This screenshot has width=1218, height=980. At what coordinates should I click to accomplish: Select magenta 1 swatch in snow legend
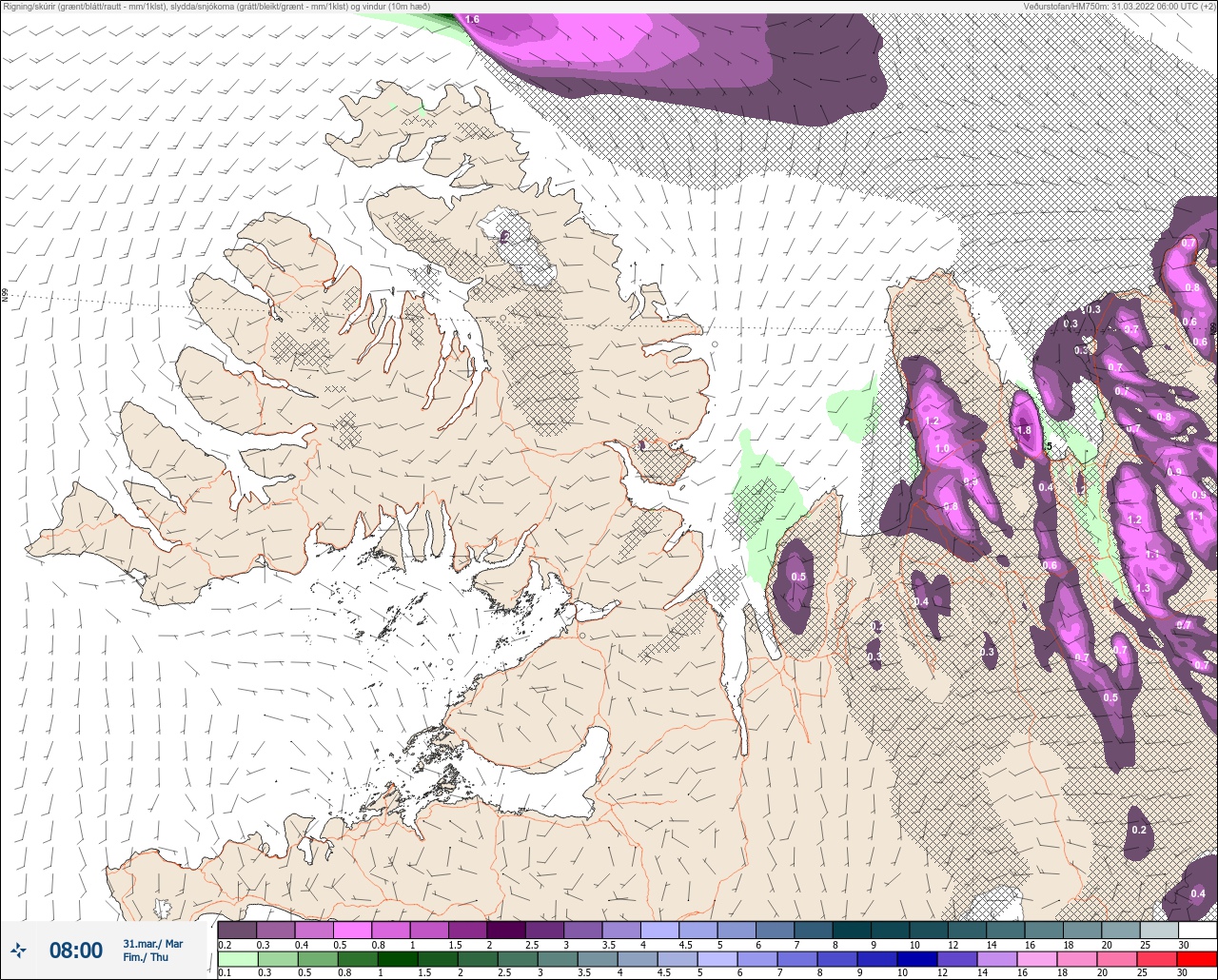click(429, 930)
